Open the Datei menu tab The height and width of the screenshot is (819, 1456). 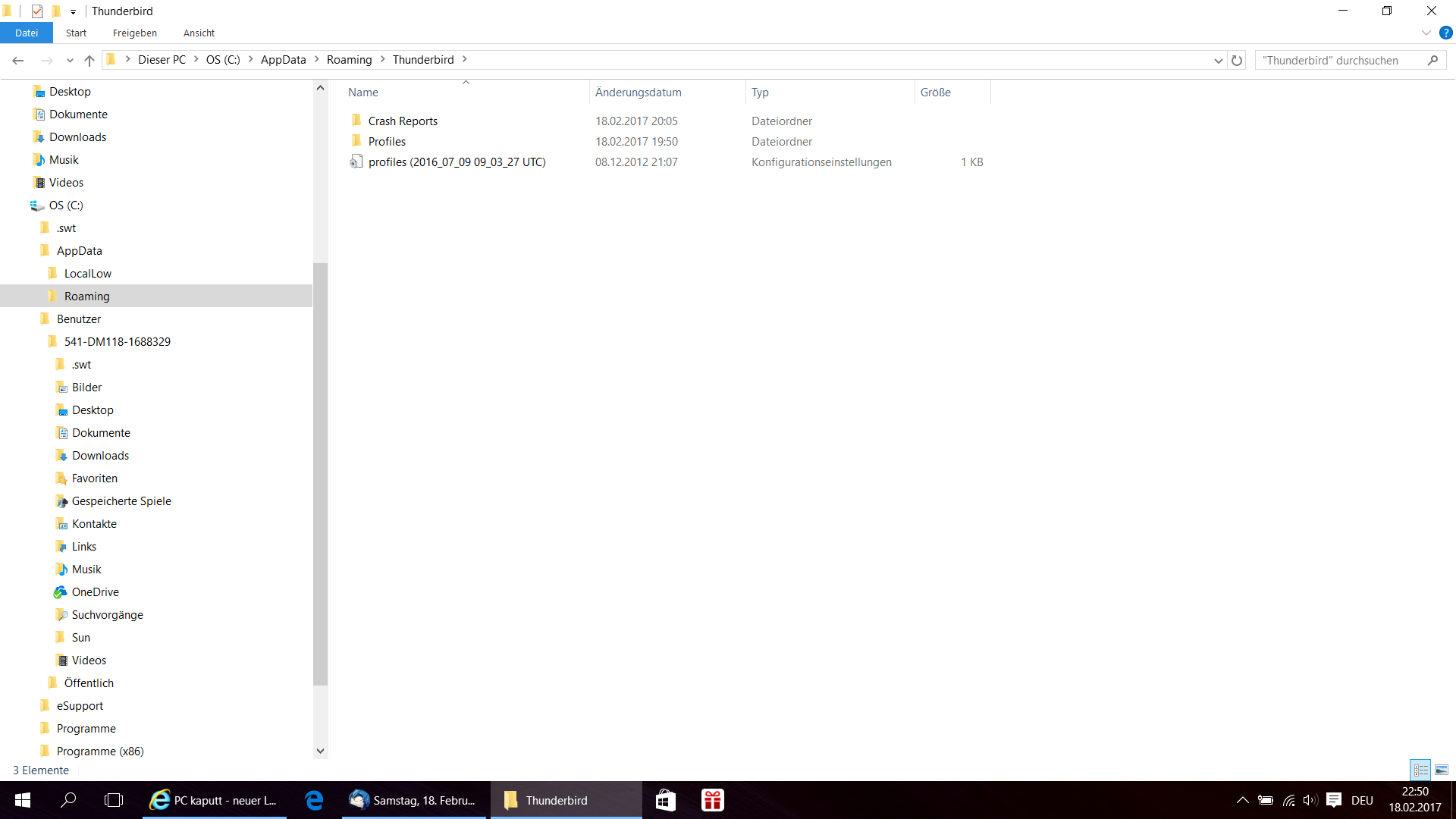(x=27, y=33)
